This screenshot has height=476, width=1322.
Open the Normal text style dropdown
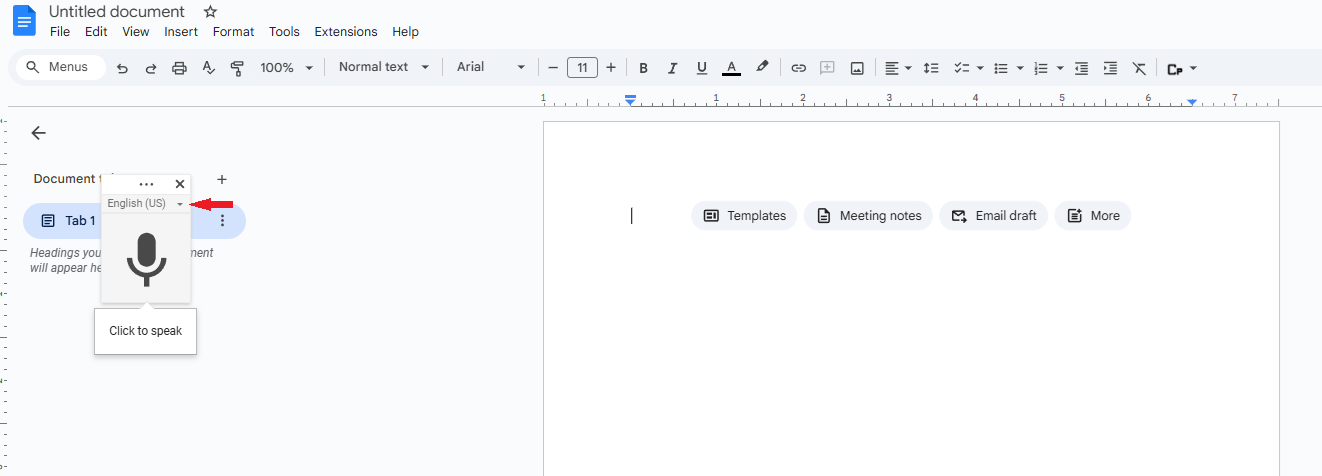pos(384,67)
